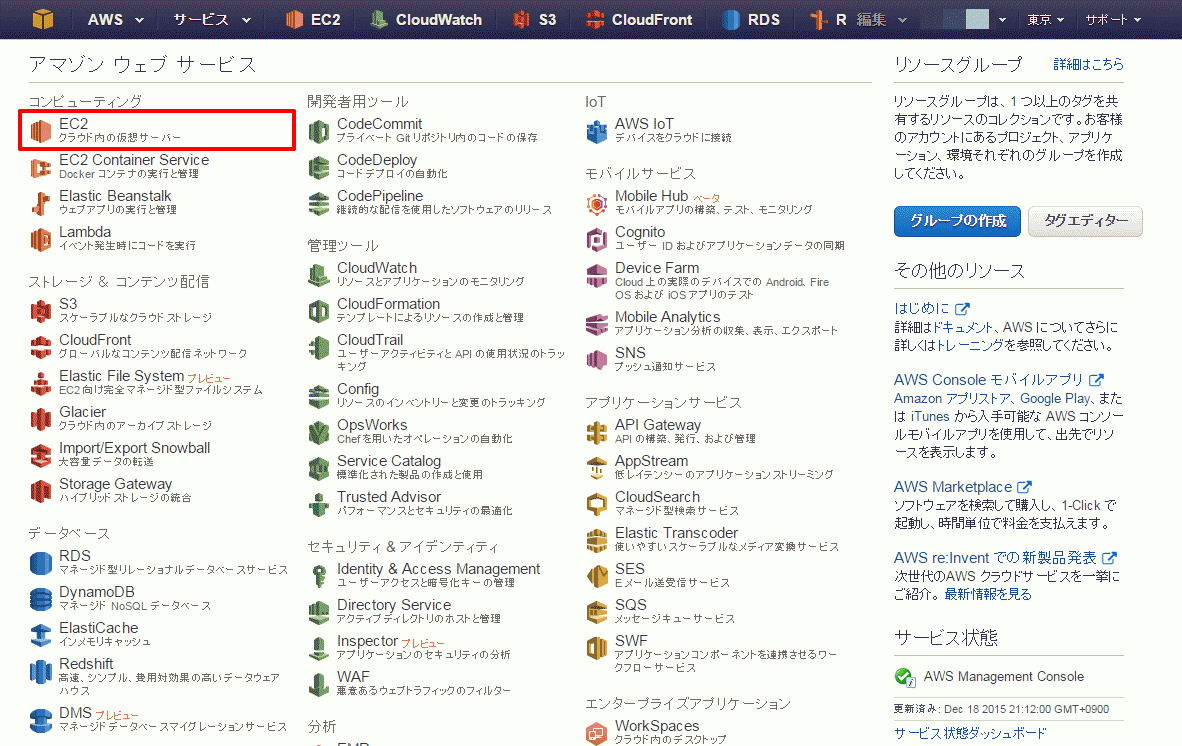The width and height of the screenshot is (1182, 746).
Task: Click the タグエディター button
Action: [1086, 221]
